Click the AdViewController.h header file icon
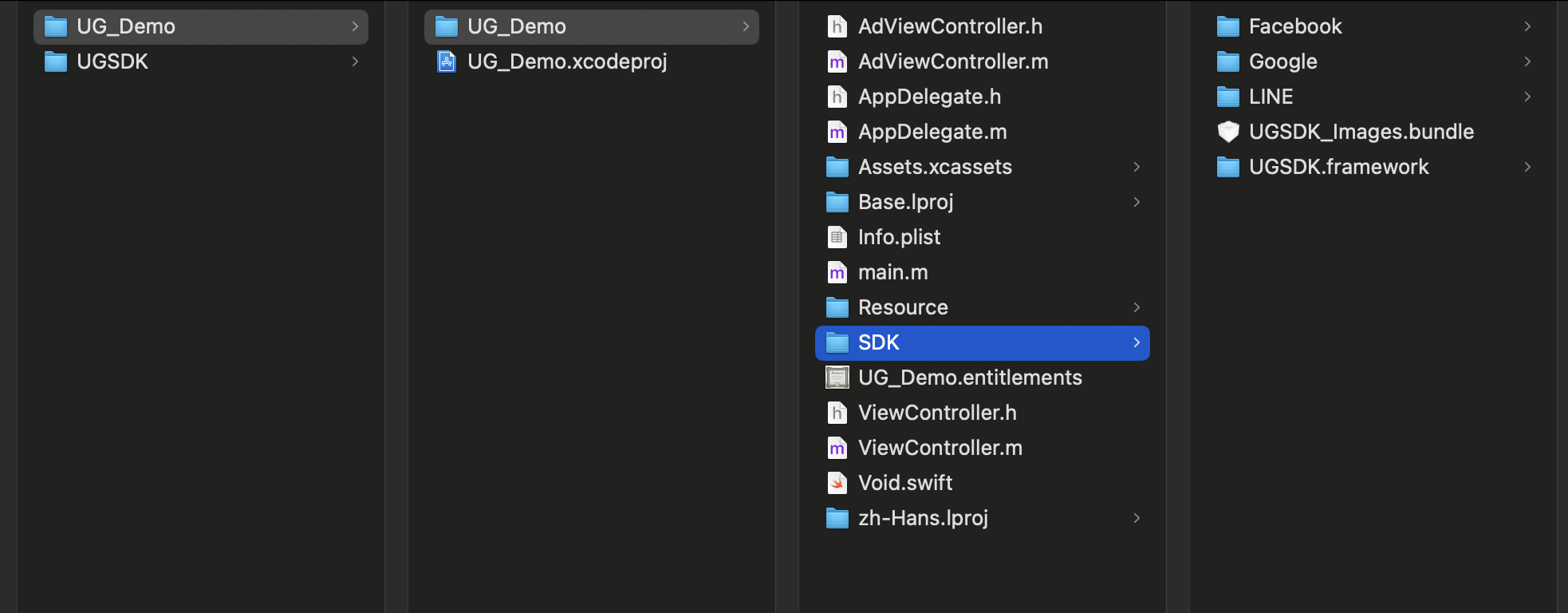Screen dimensions: 1568x613 tap(837, 26)
